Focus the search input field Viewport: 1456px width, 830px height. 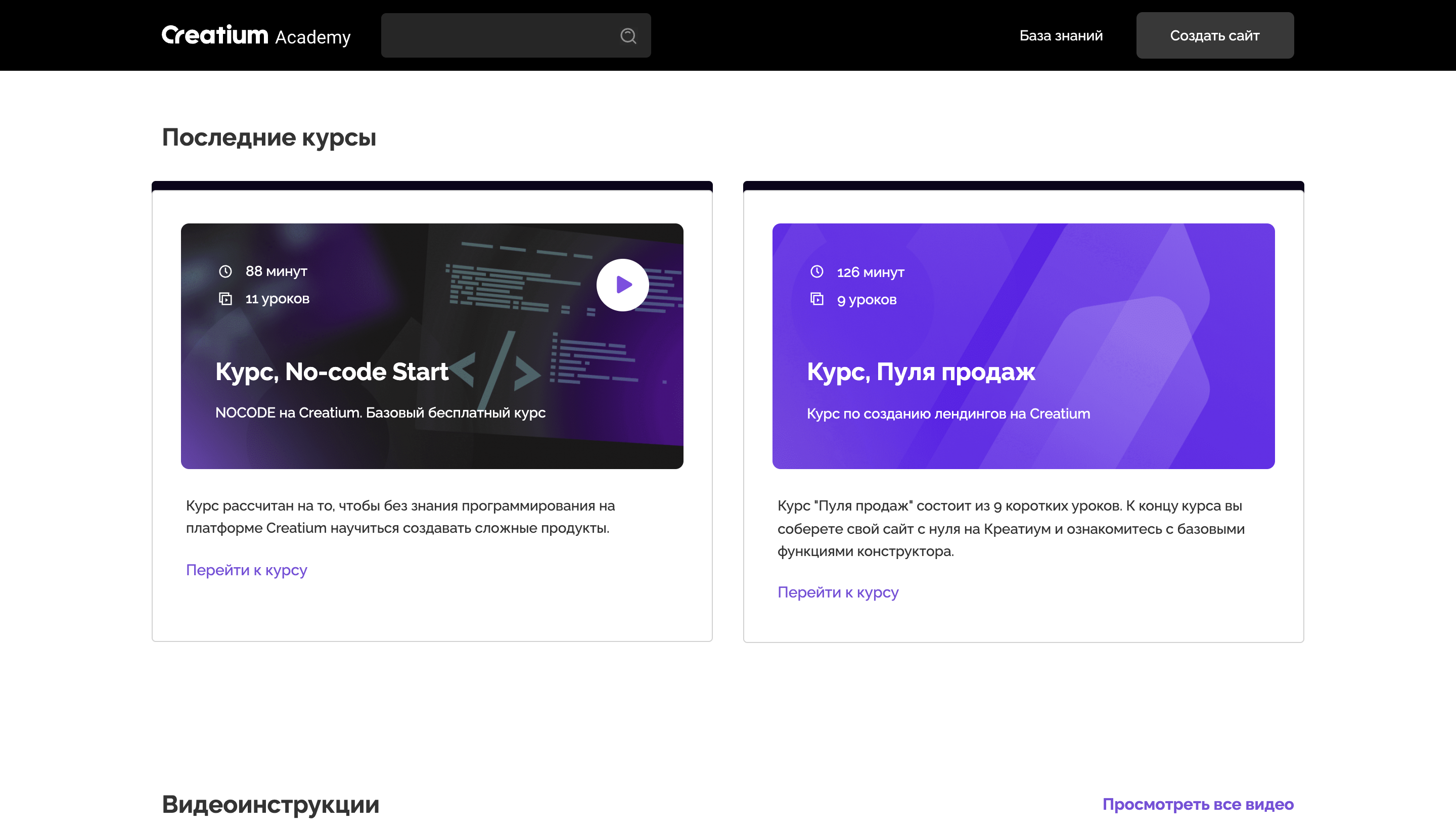tap(515, 35)
